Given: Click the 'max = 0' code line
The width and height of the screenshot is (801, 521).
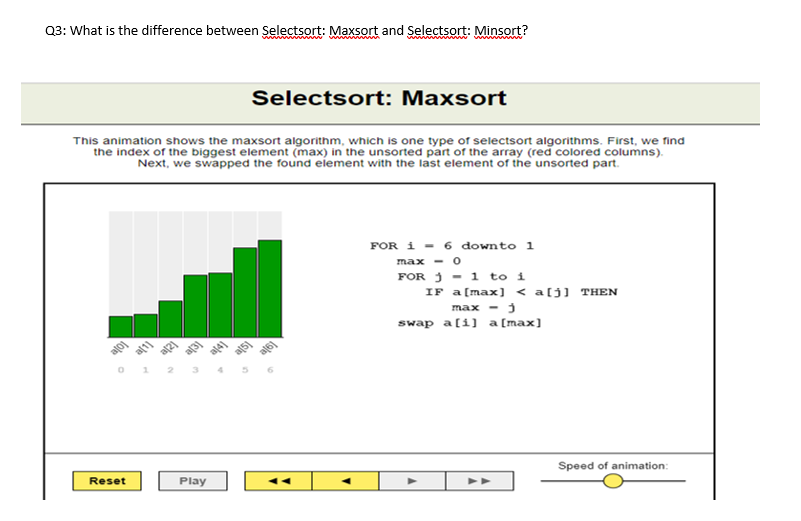Looking at the screenshot, I should pyautogui.click(x=429, y=261).
